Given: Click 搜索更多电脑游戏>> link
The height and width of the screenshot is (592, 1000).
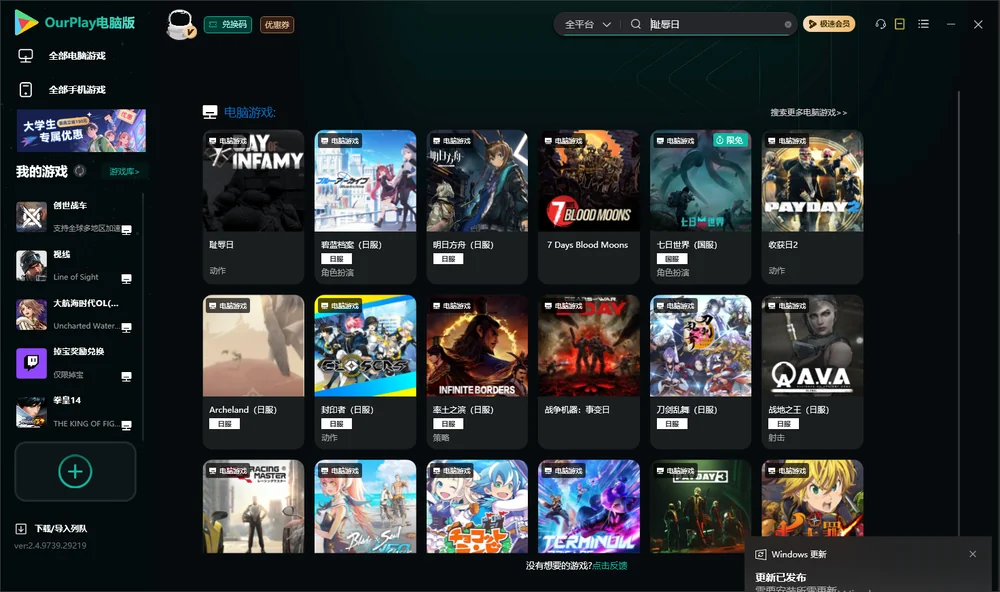Looking at the screenshot, I should [808, 113].
